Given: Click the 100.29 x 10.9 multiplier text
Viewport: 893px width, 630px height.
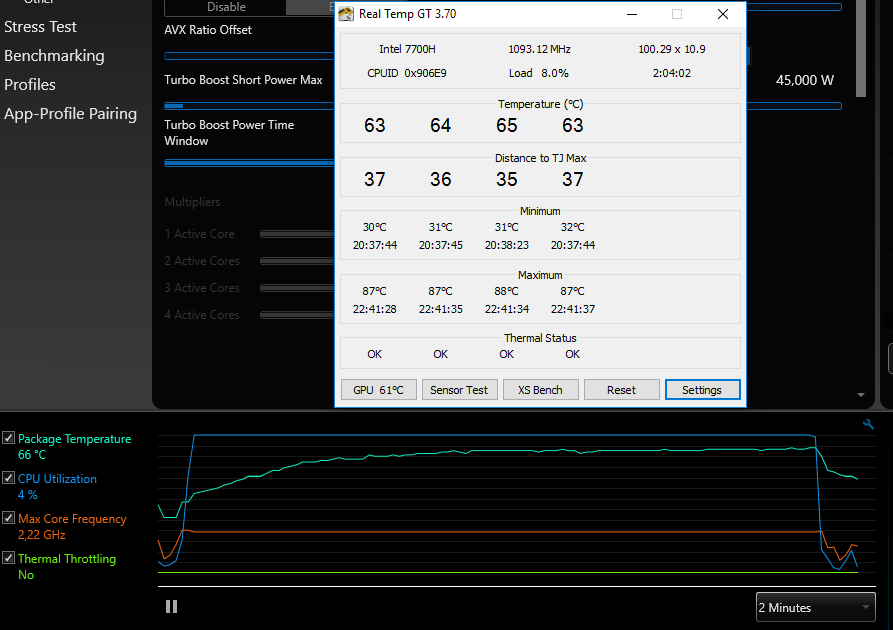Looking at the screenshot, I should tap(671, 49).
